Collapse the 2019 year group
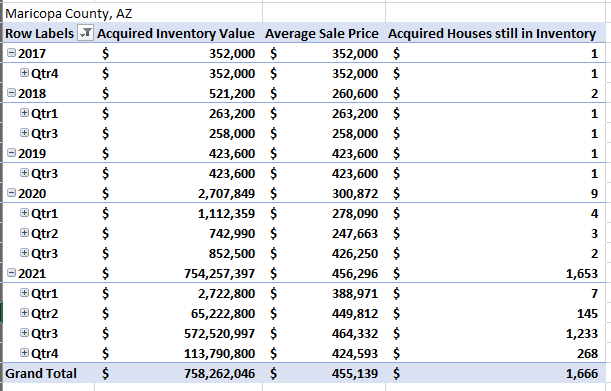This screenshot has height=391, width=611. tap(12, 153)
